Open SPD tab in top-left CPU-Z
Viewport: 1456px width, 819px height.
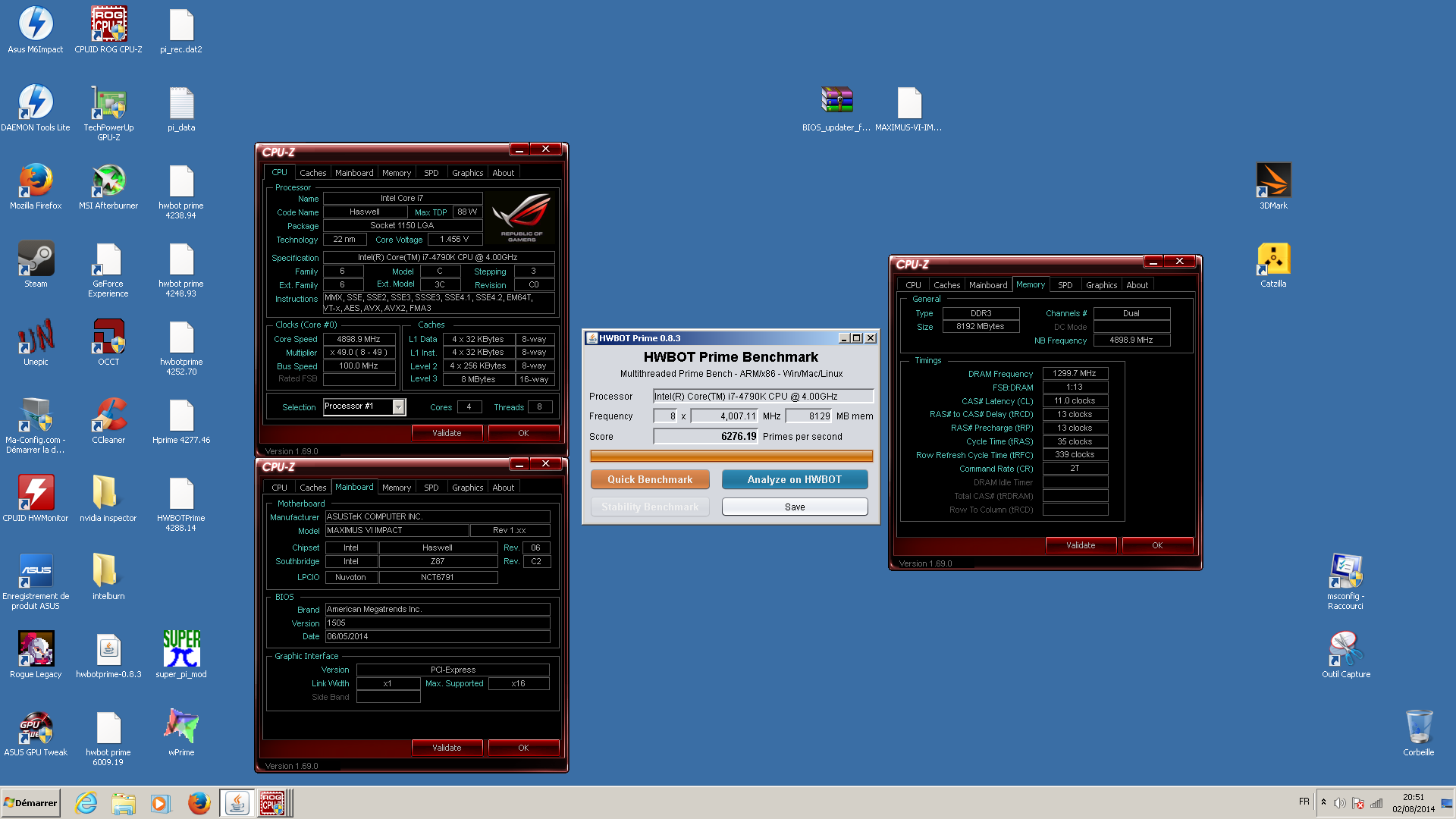(x=431, y=173)
